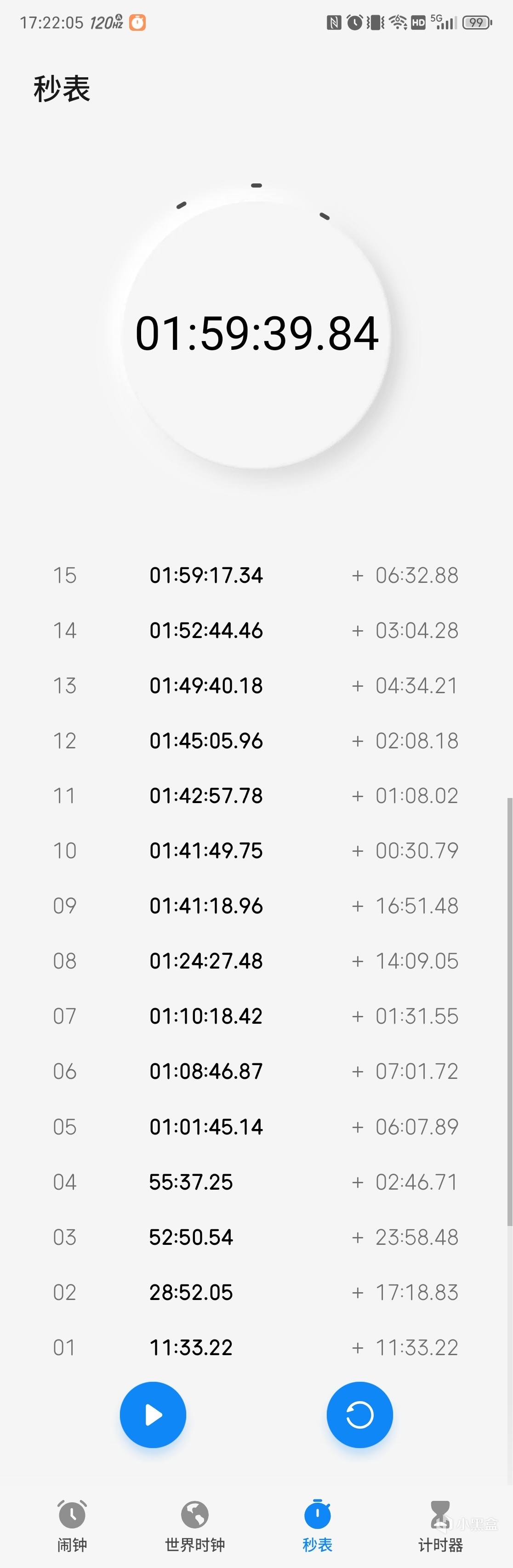513x1568 pixels.
Task: Select lap 09 entry 01:41:18.96
Action: click(x=205, y=906)
